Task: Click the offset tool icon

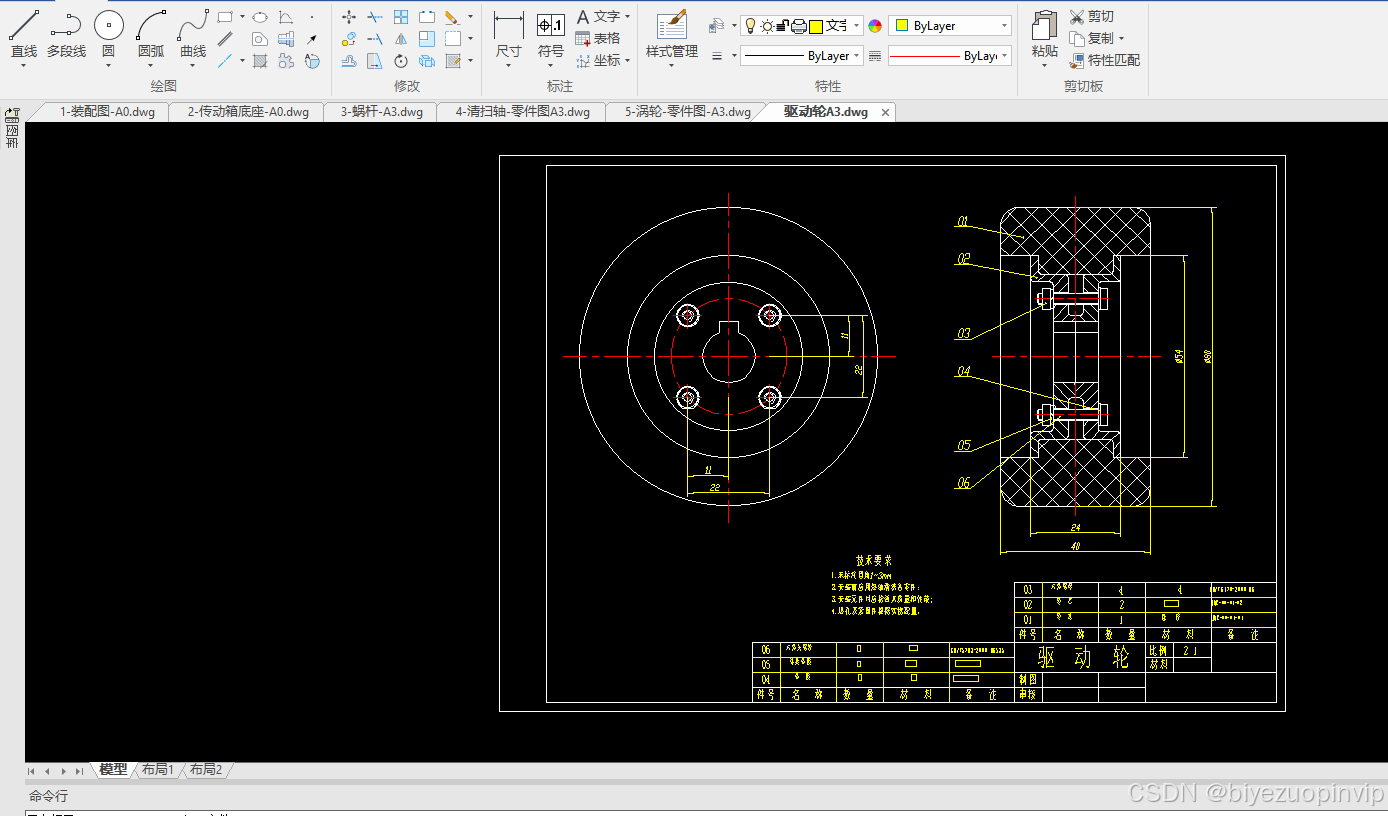Action: tap(349, 61)
